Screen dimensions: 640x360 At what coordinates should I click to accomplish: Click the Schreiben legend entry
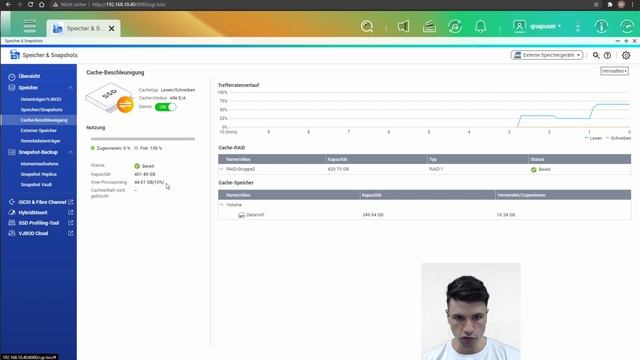[x=618, y=138]
